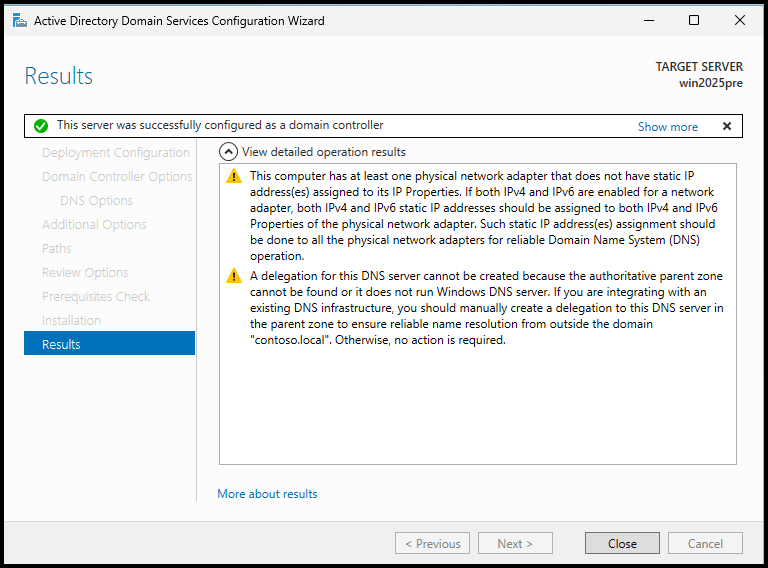Click the Show more link

[x=667, y=127]
